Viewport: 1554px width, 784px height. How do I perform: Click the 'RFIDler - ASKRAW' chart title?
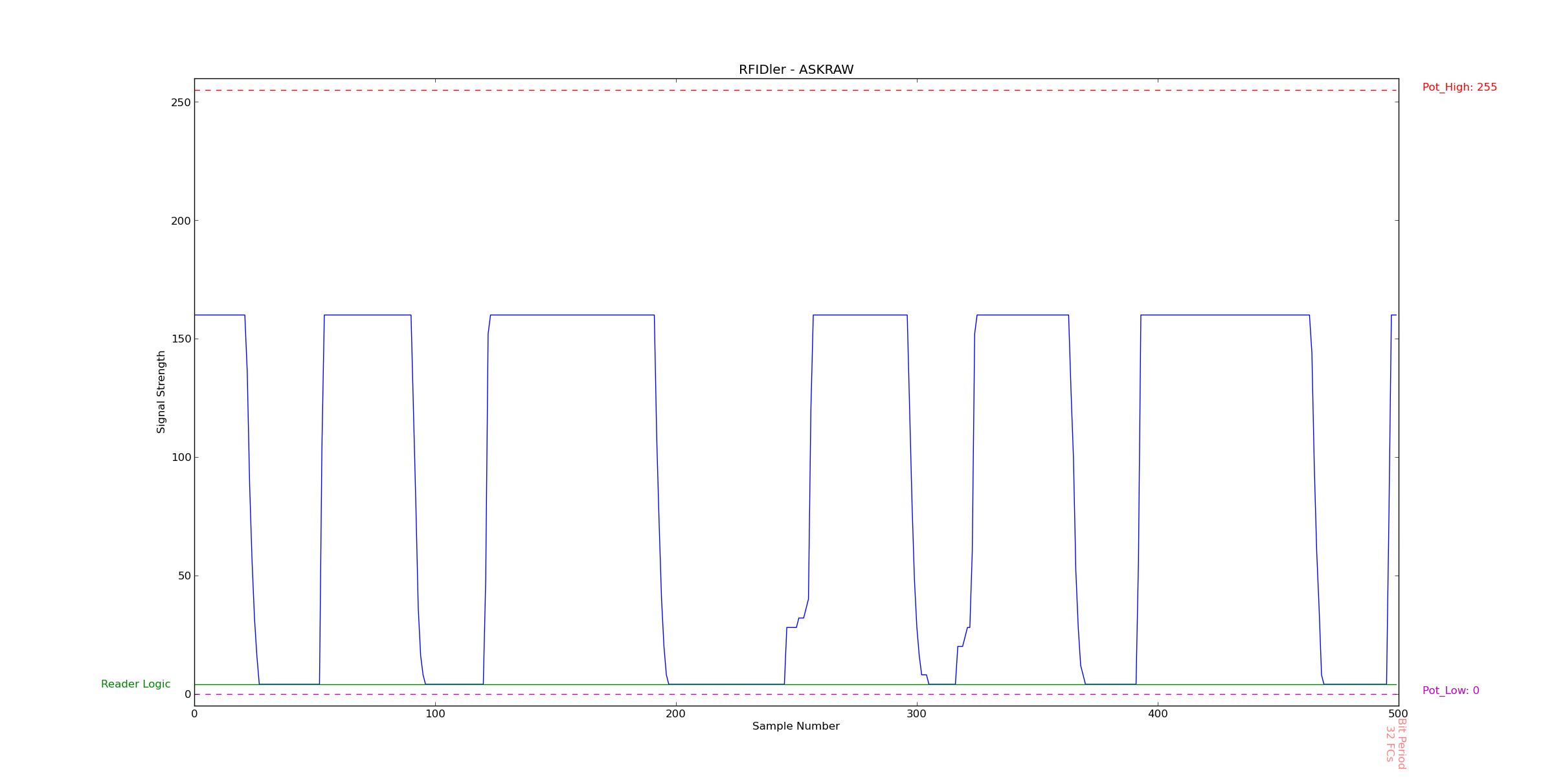796,70
